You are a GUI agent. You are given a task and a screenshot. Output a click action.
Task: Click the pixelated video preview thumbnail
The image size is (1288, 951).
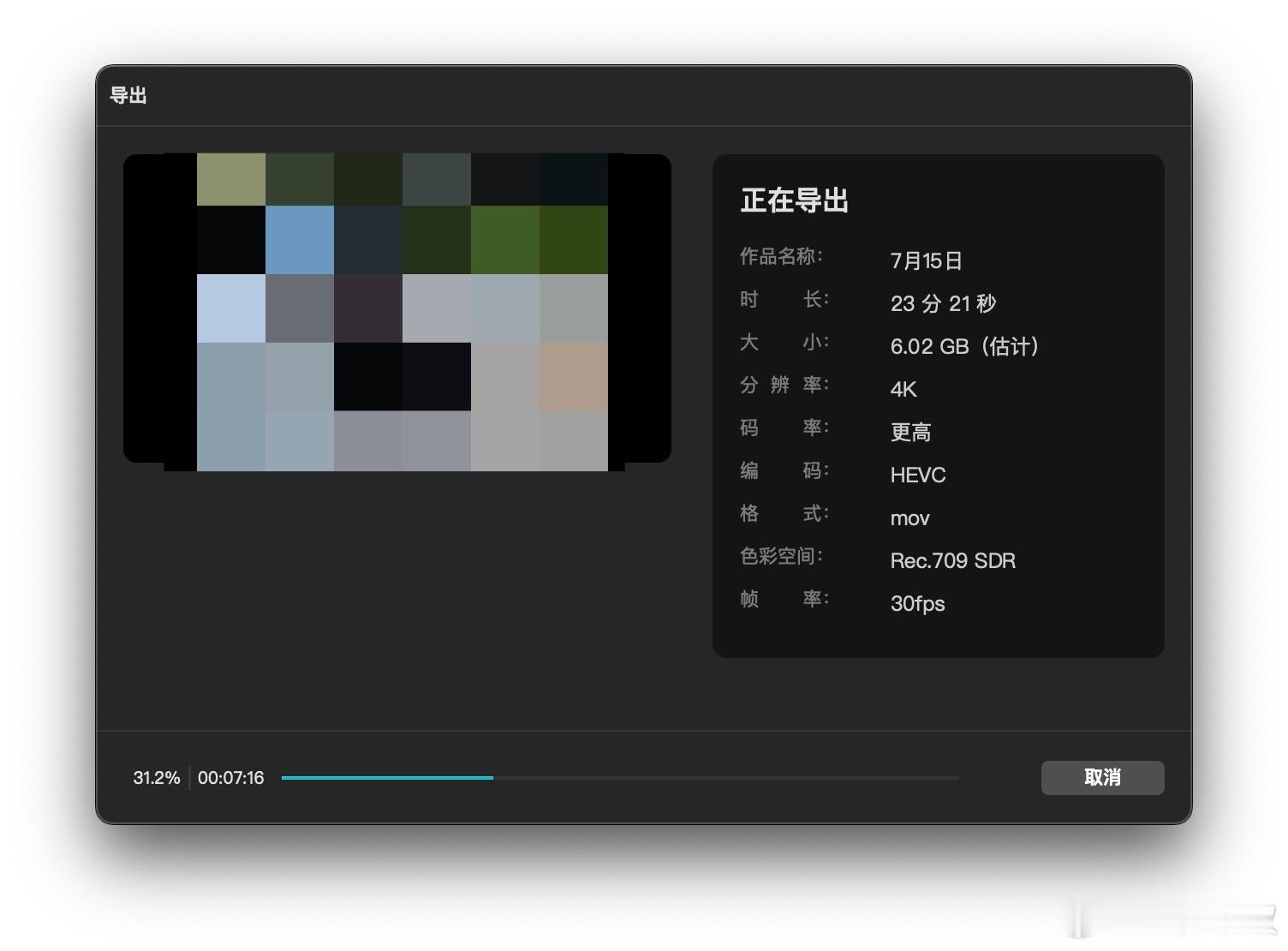pyautogui.click(x=397, y=312)
